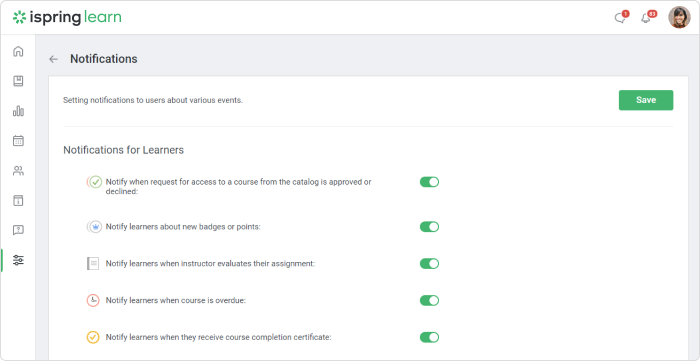Go back using the arrow beside Notifications
The width and height of the screenshot is (700, 361).
[54, 59]
